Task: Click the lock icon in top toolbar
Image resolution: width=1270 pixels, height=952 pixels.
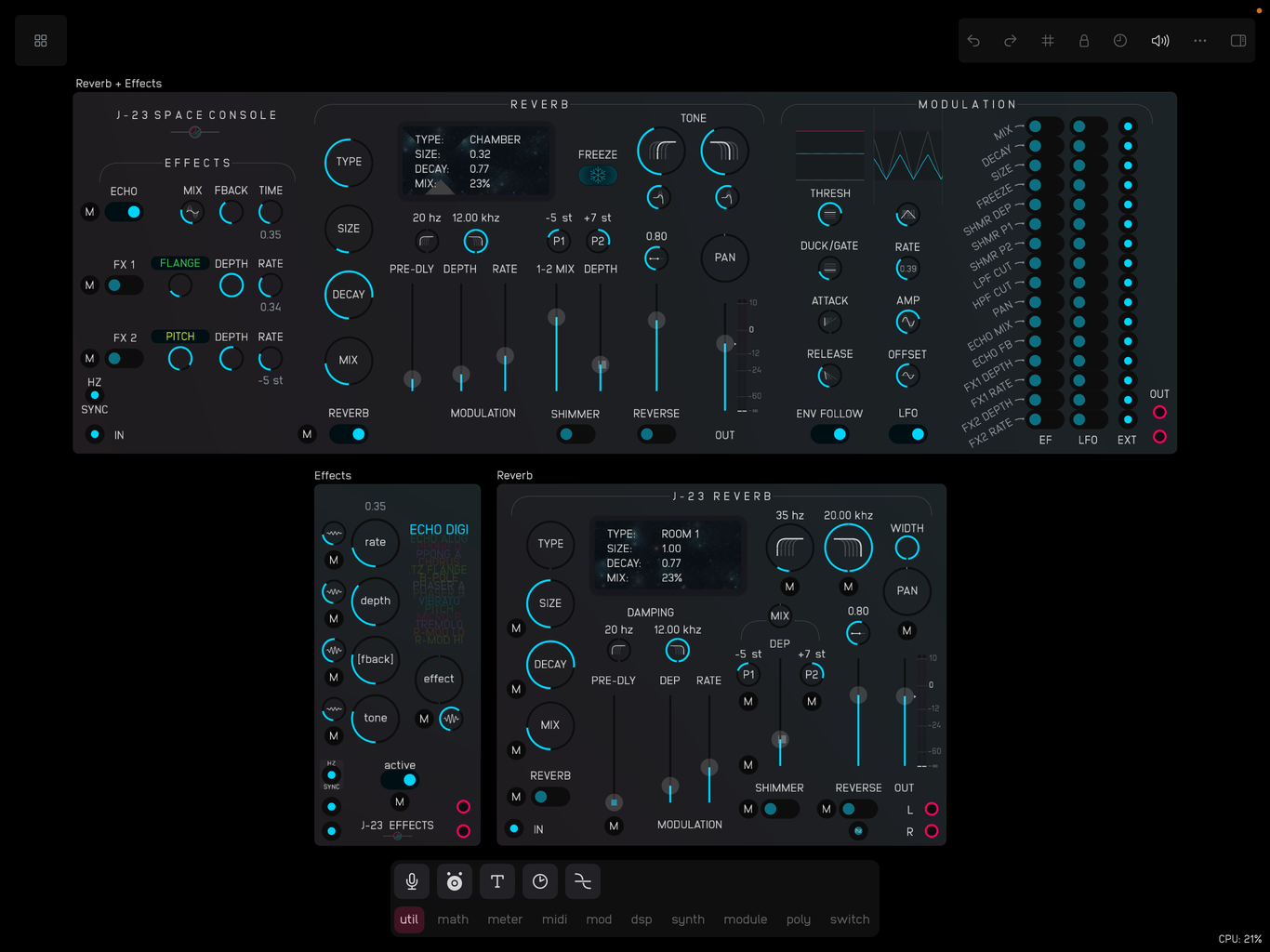Action: (x=1084, y=41)
